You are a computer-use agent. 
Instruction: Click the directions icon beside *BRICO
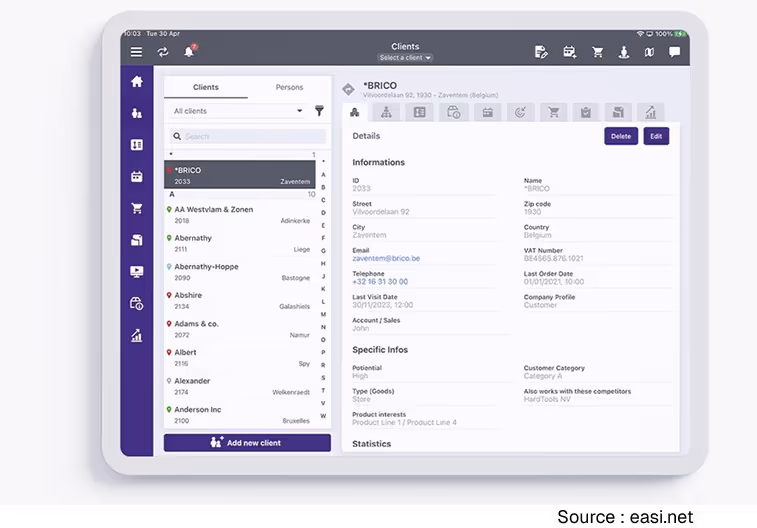pos(348,89)
